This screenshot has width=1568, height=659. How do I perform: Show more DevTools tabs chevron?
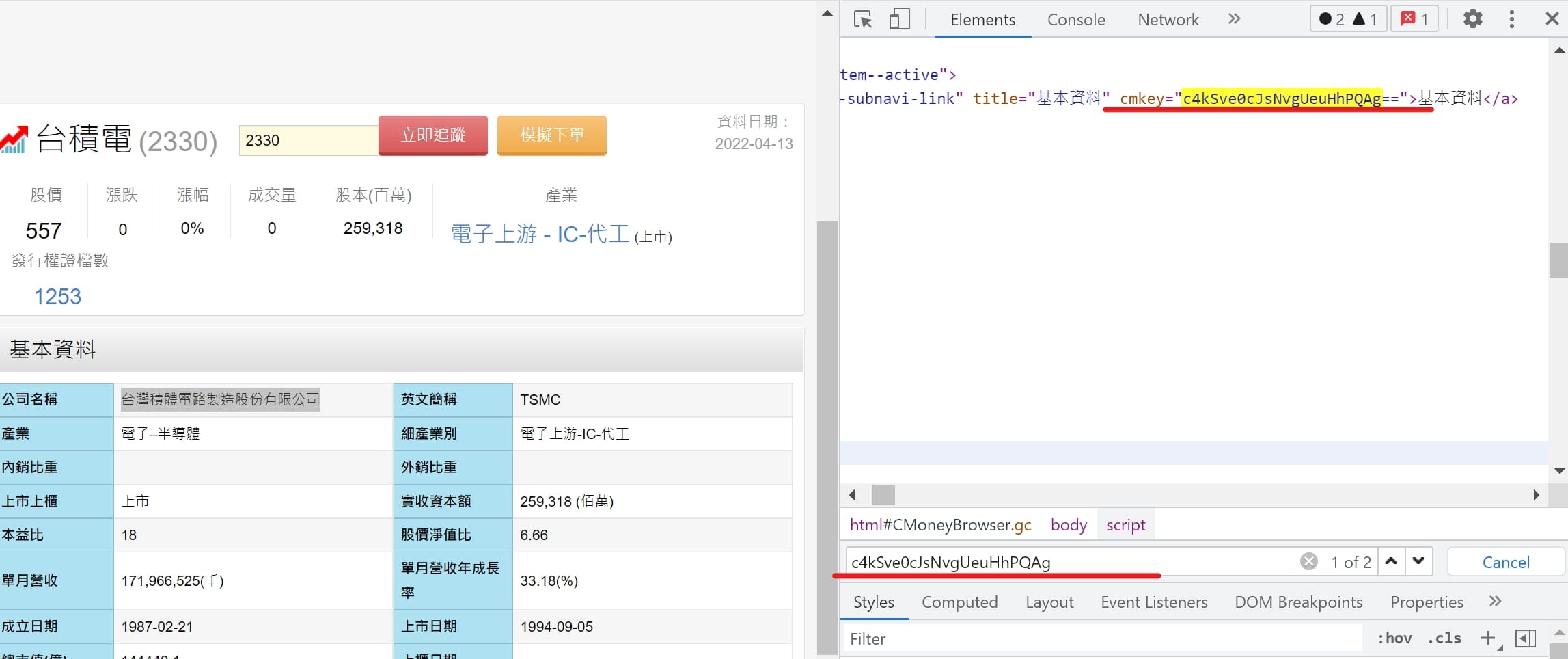1233,18
